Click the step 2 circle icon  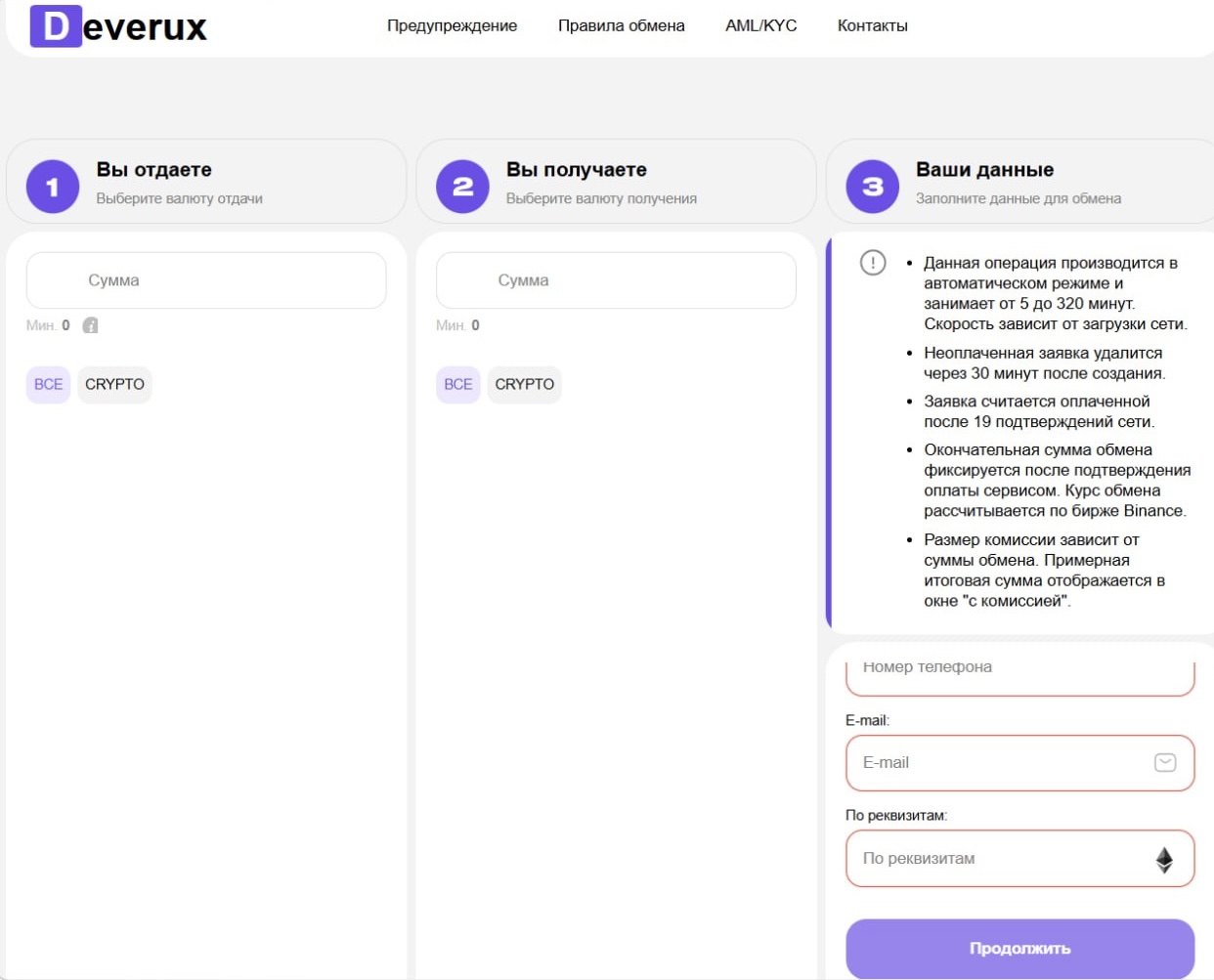coord(462,186)
